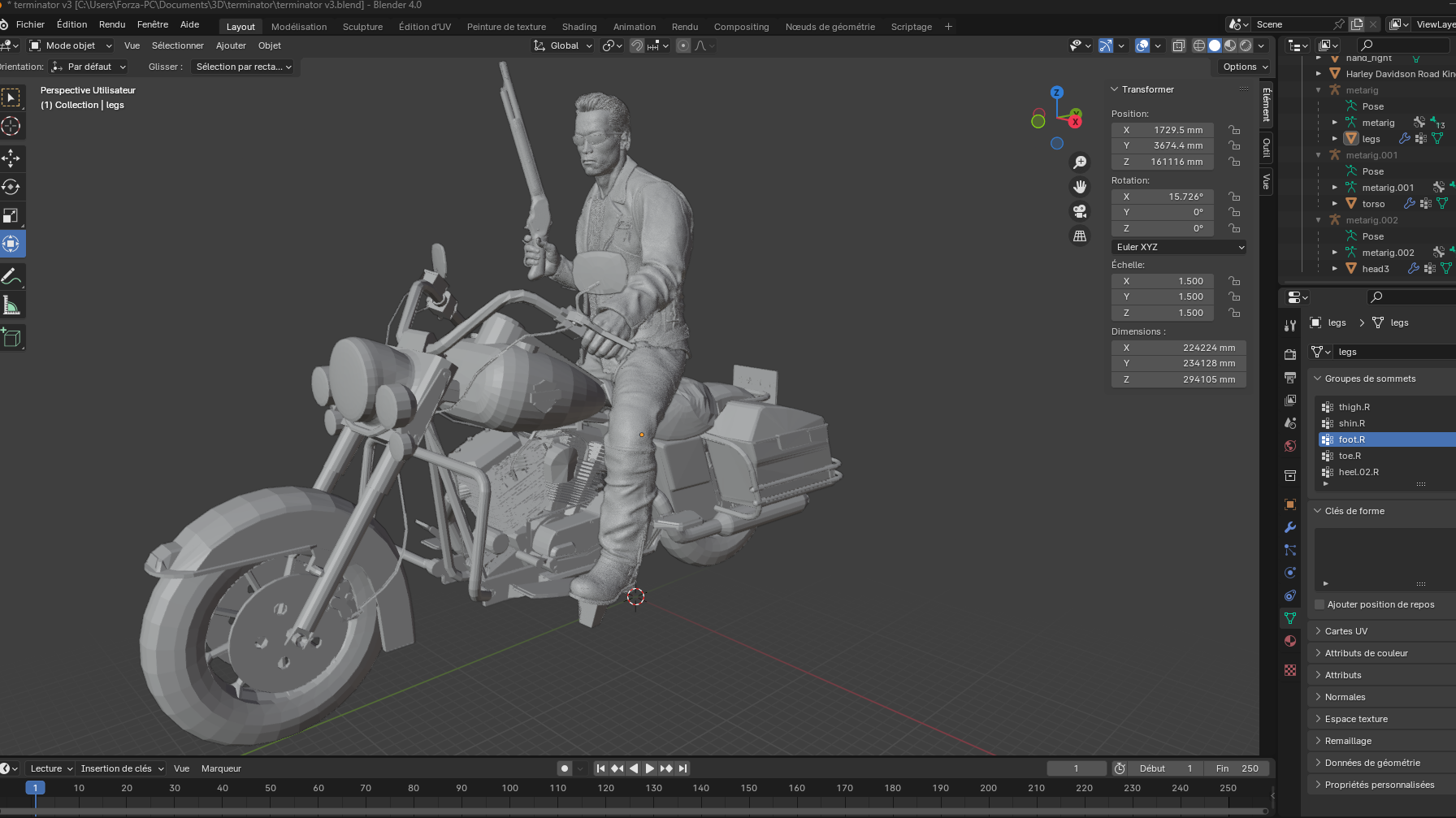Enable the 'Ajouter position de repos' checkbox

[x=1319, y=604]
